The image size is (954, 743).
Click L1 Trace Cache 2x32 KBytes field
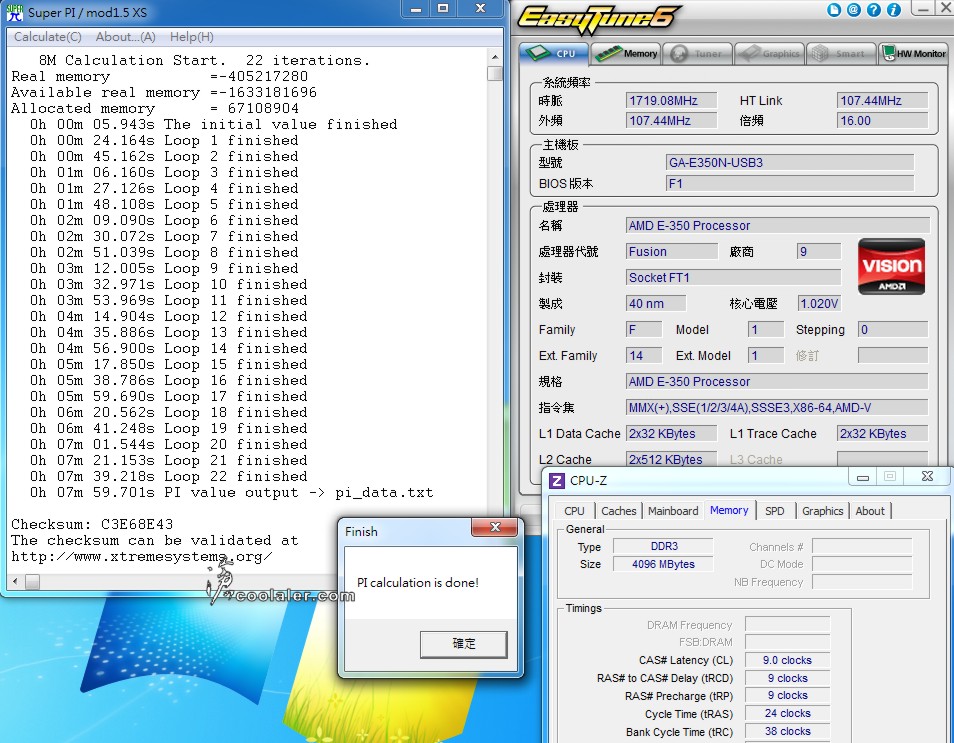pos(882,434)
